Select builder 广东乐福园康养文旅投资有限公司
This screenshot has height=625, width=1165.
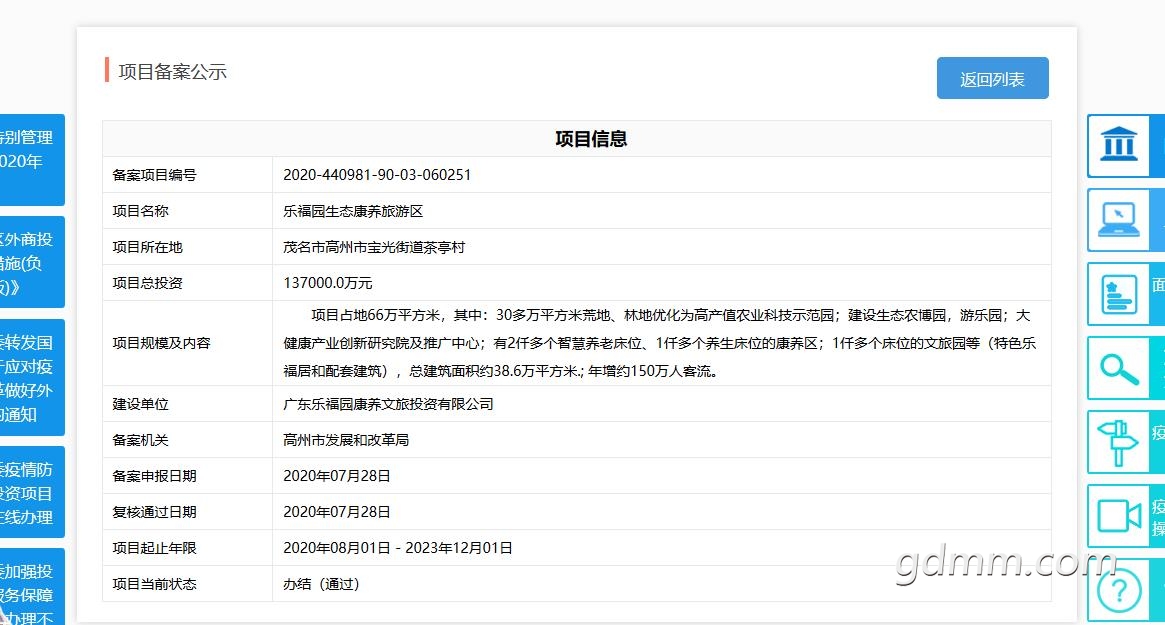(388, 404)
